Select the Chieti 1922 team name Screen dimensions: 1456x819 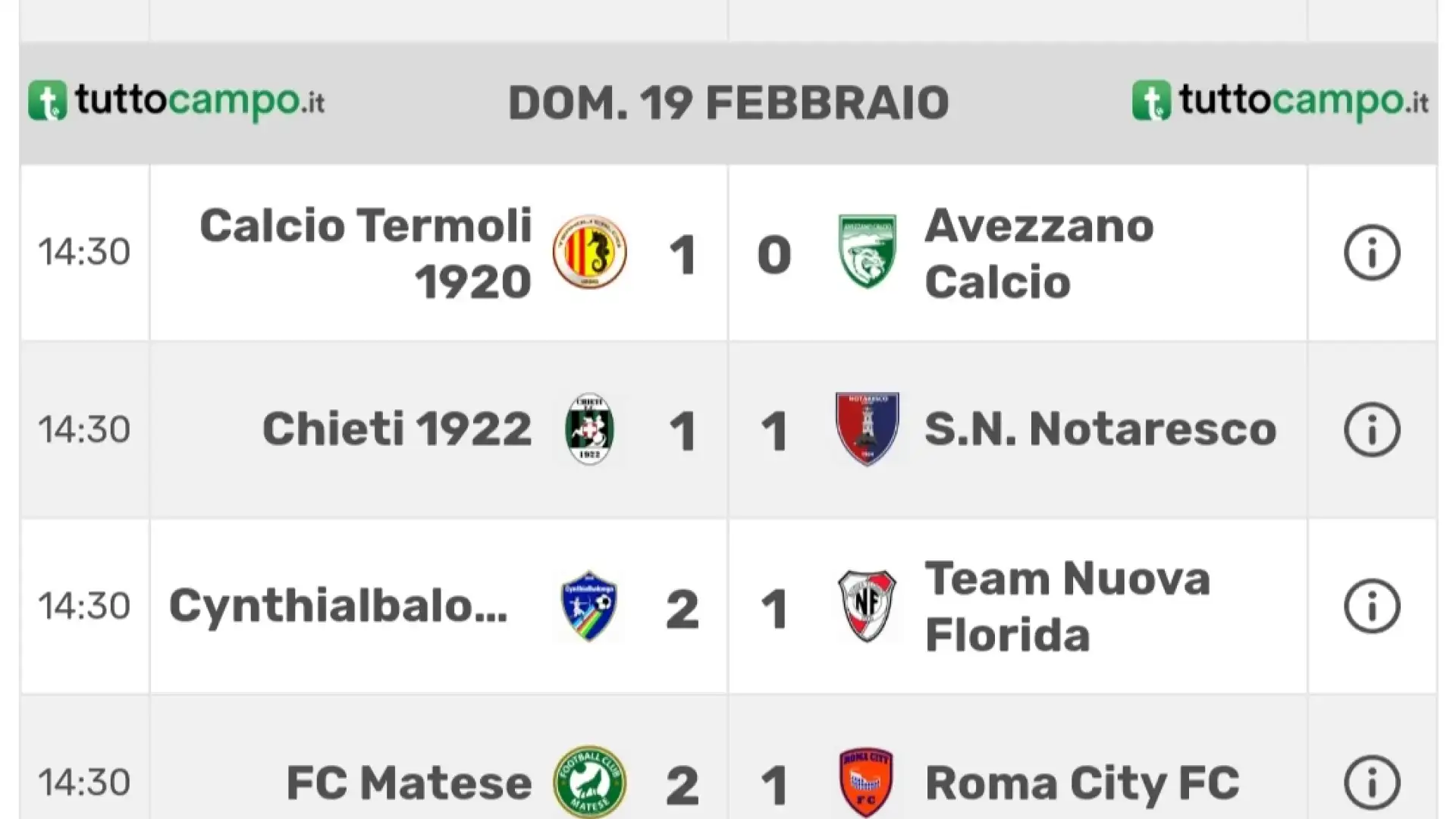point(397,429)
